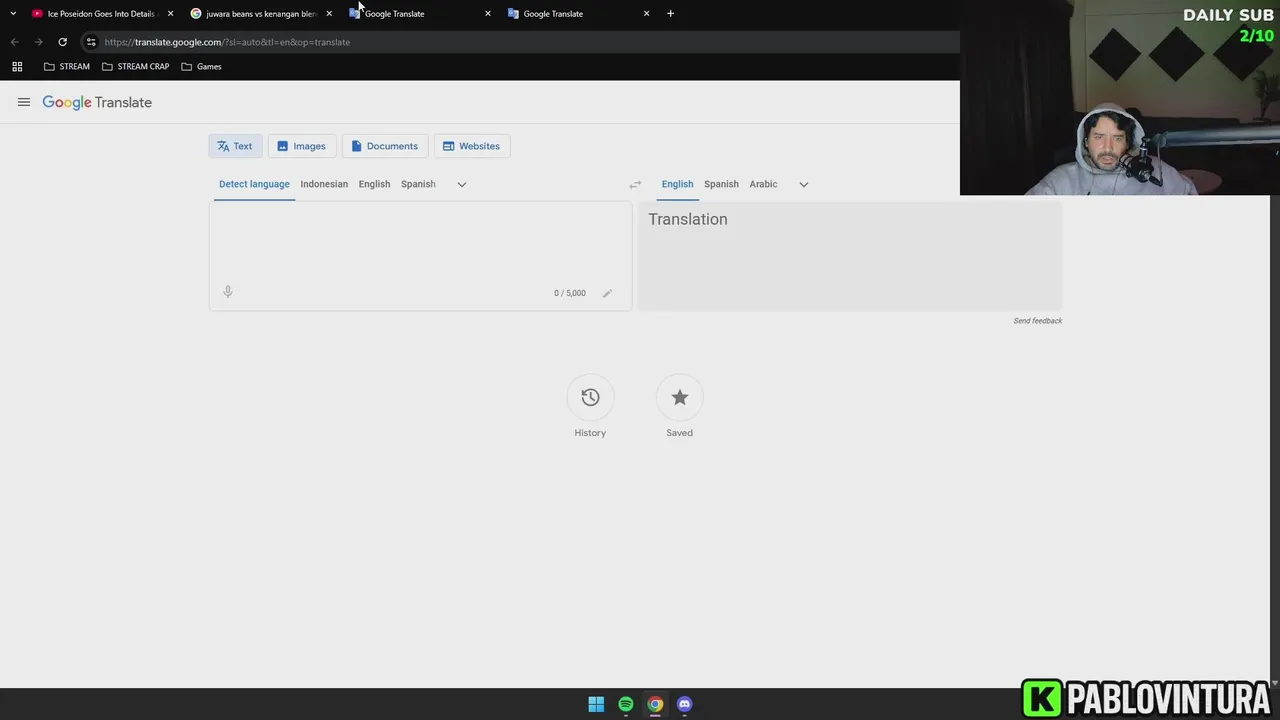Open the handwriting pencil input tool
1280x720 pixels.
pyautogui.click(x=607, y=293)
